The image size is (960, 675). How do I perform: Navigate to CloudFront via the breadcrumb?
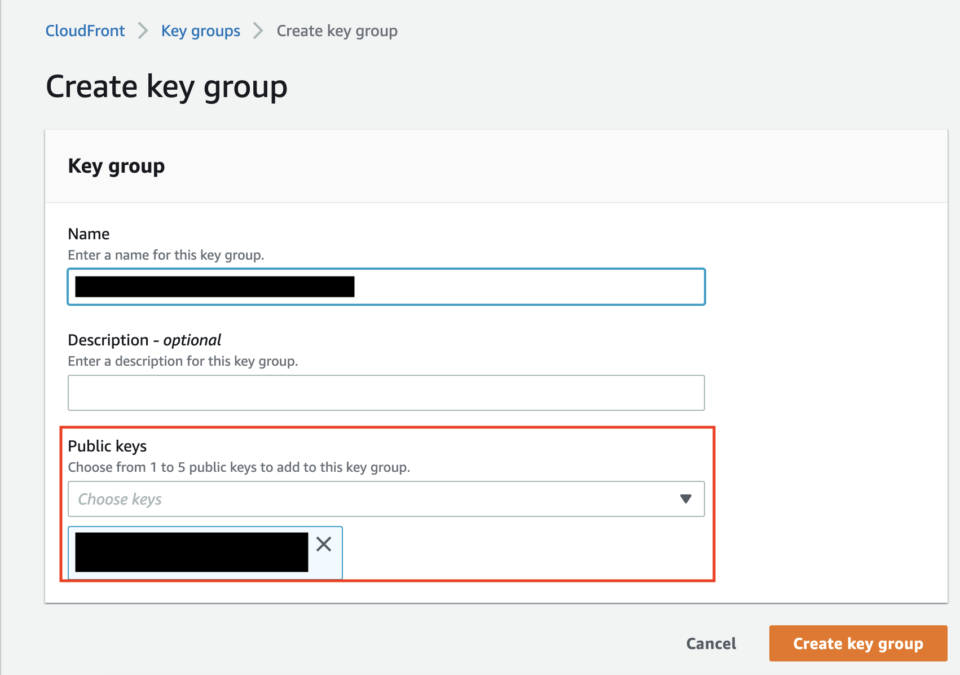(x=84, y=30)
